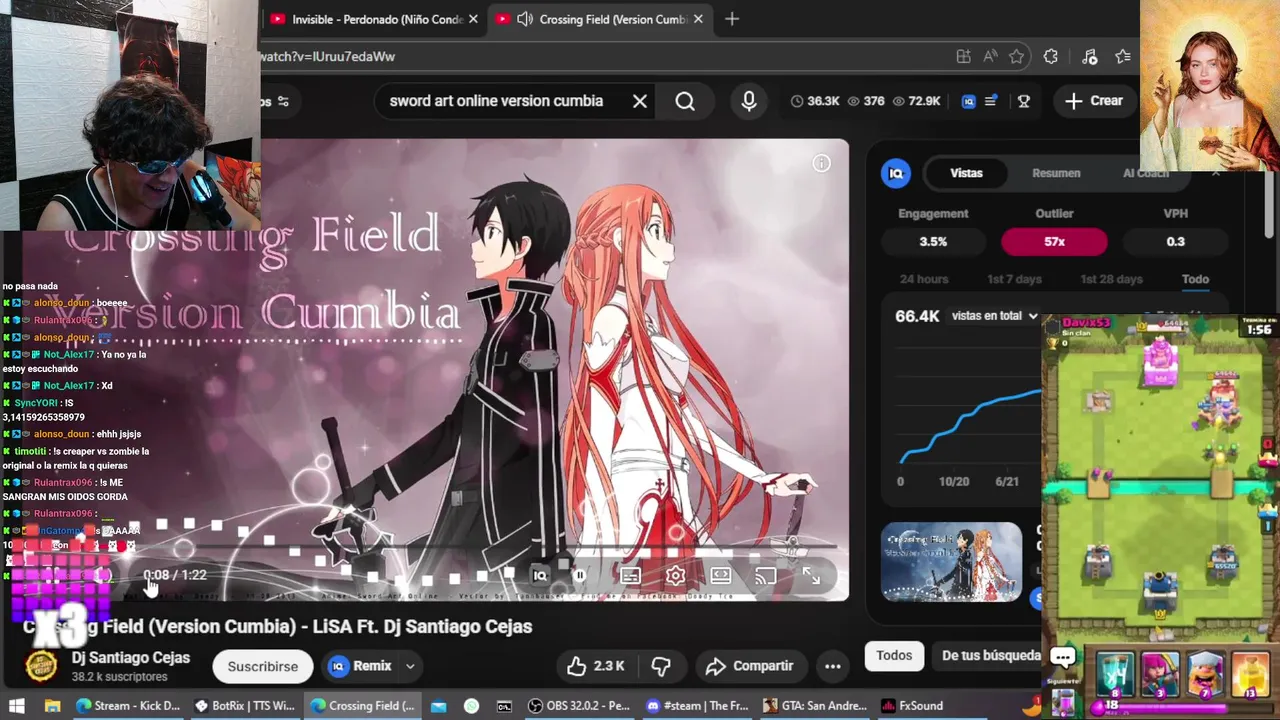Switch the video to full screen
1280x720 pixels.
pos(811,575)
